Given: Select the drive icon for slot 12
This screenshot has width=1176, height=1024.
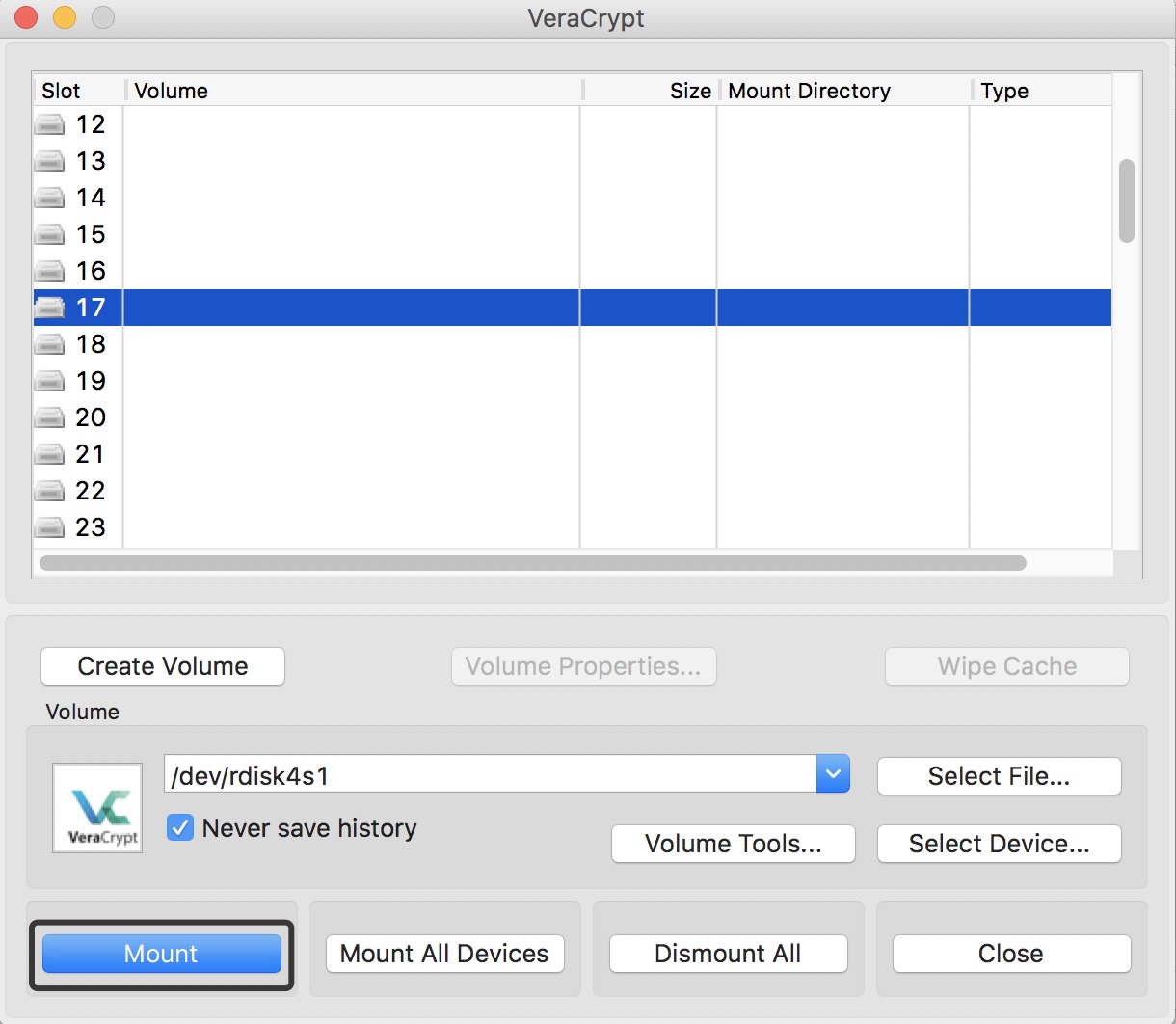Looking at the screenshot, I should (x=50, y=124).
